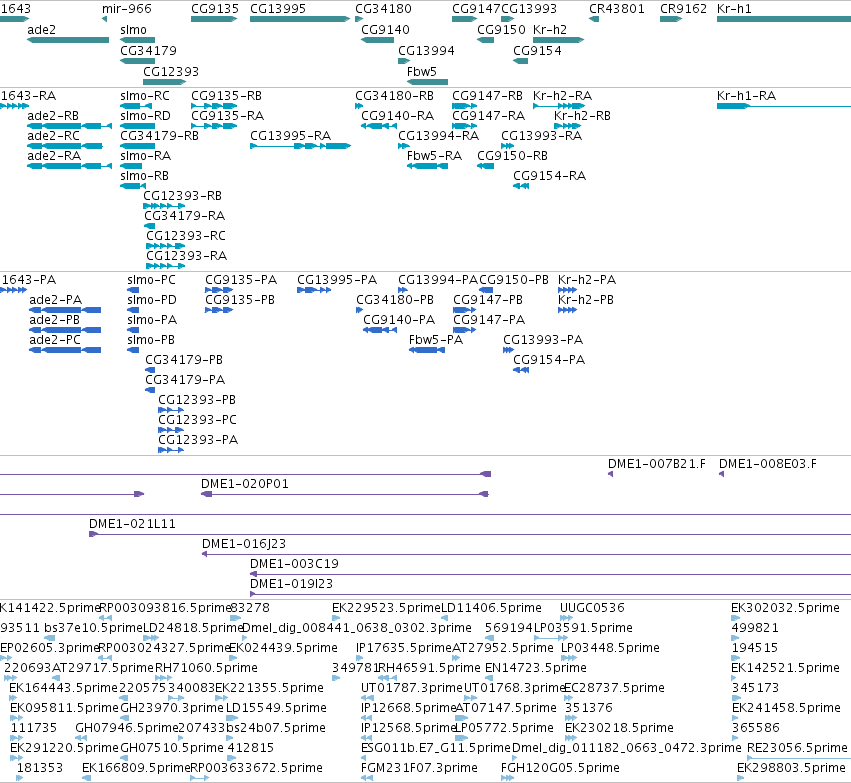851x783 pixels.
Task: Select the Fbw5-PA protein feature
Action: click(427, 350)
